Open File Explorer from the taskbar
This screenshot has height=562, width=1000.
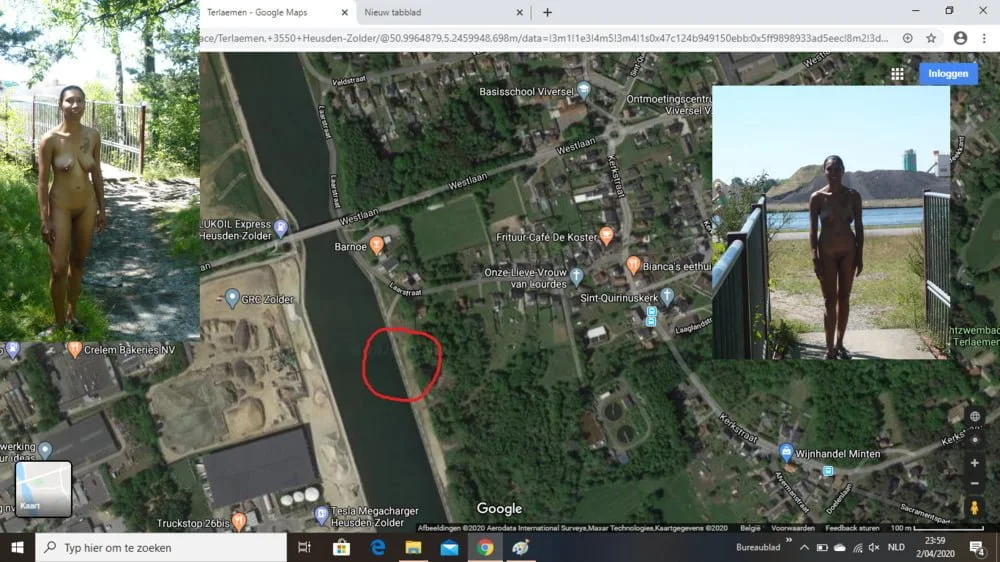click(413, 547)
